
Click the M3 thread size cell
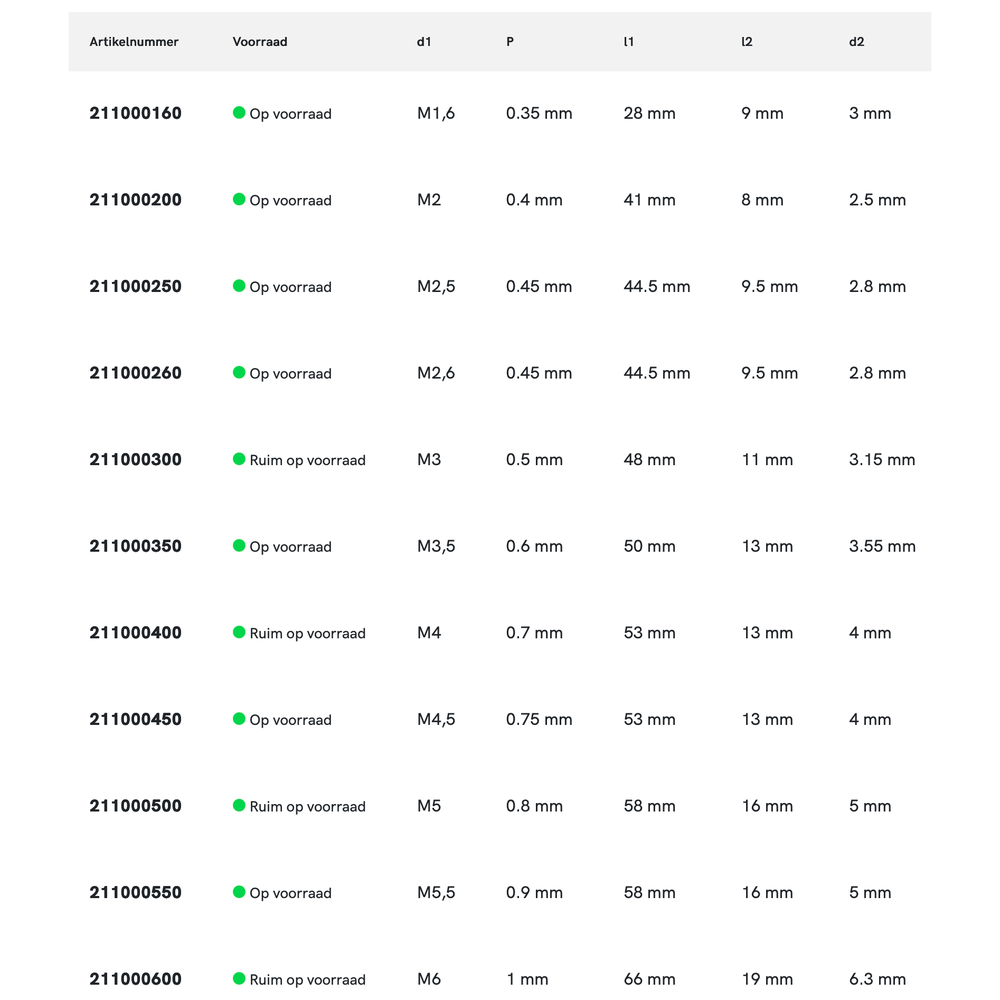click(429, 460)
